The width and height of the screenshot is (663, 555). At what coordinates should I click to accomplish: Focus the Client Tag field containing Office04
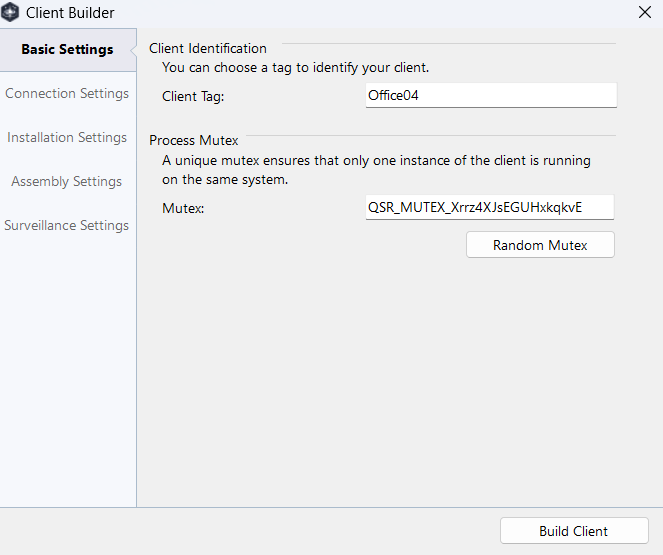(491, 95)
